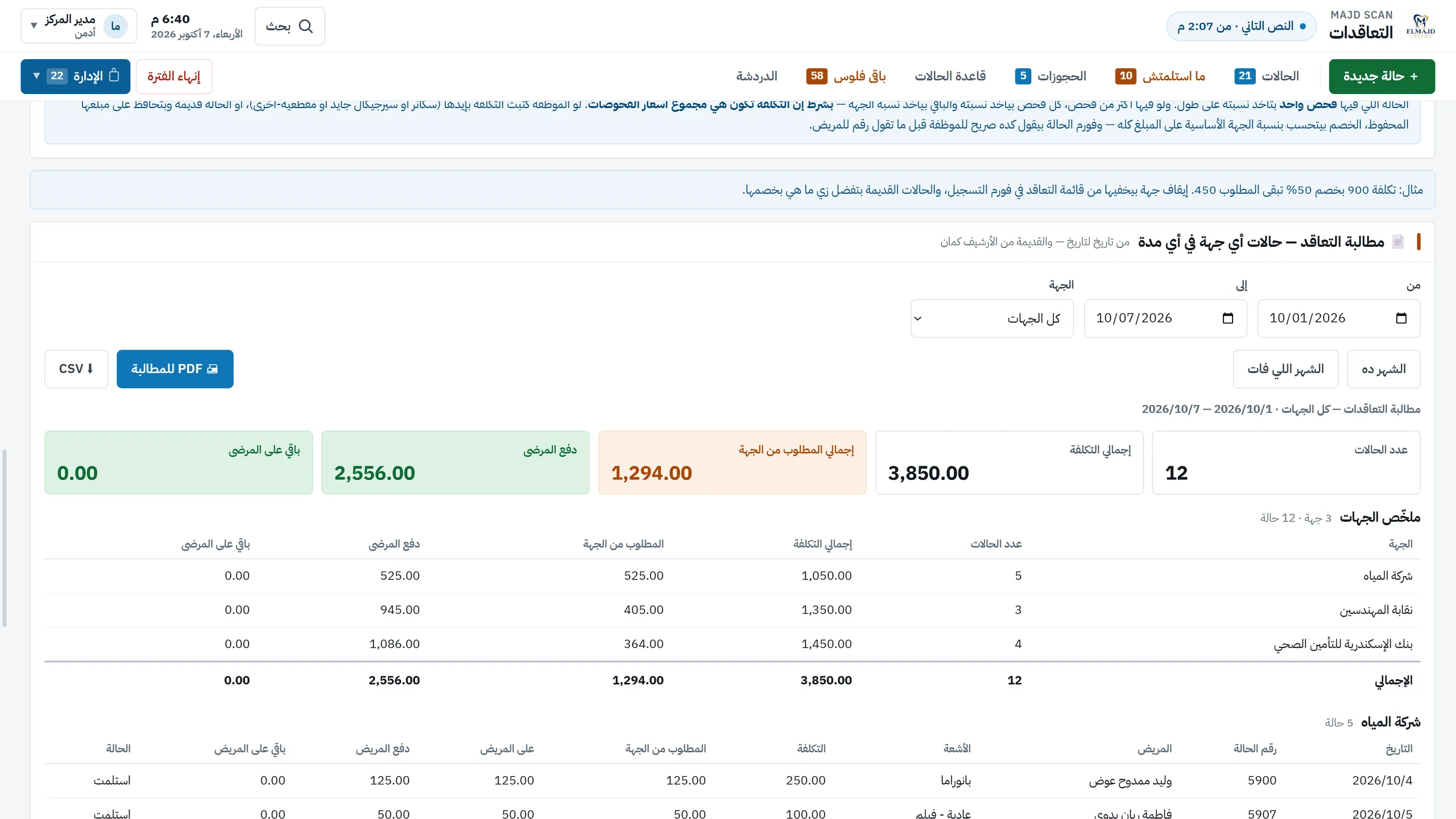The height and width of the screenshot is (819, 1456).
Task: Open the الإدارة dropdown menu
Action: (x=76, y=76)
